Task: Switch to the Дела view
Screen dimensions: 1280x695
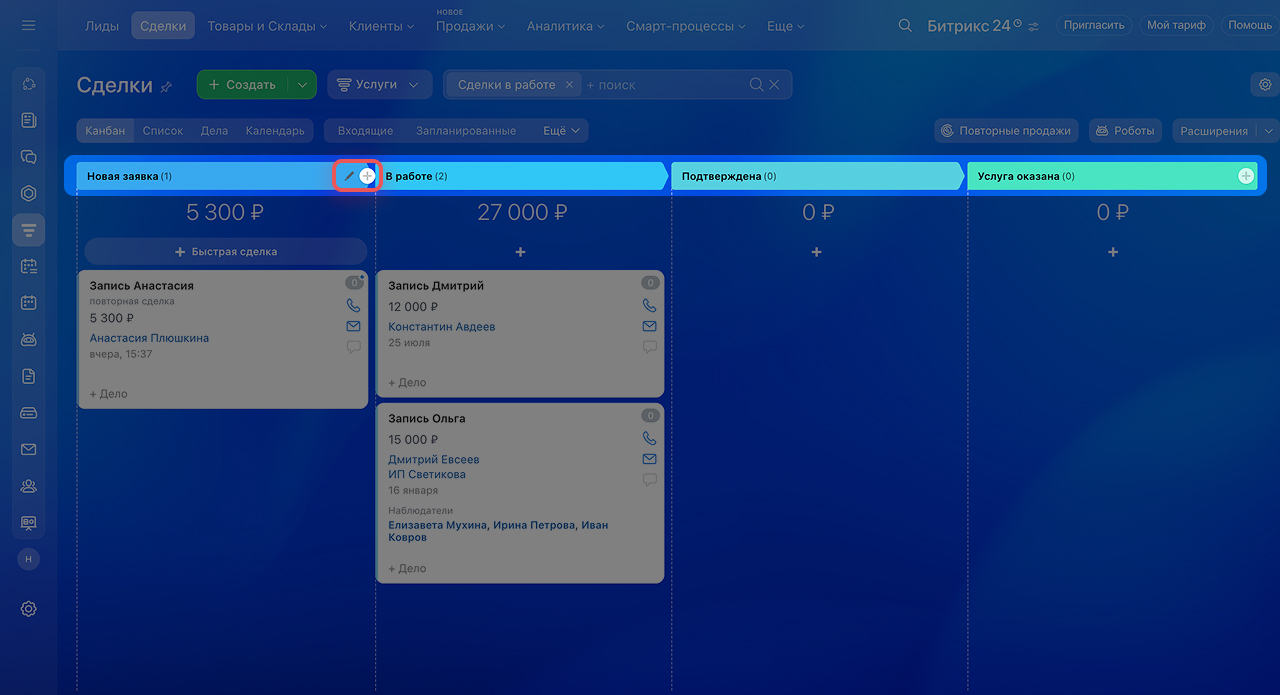Action: (x=214, y=131)
